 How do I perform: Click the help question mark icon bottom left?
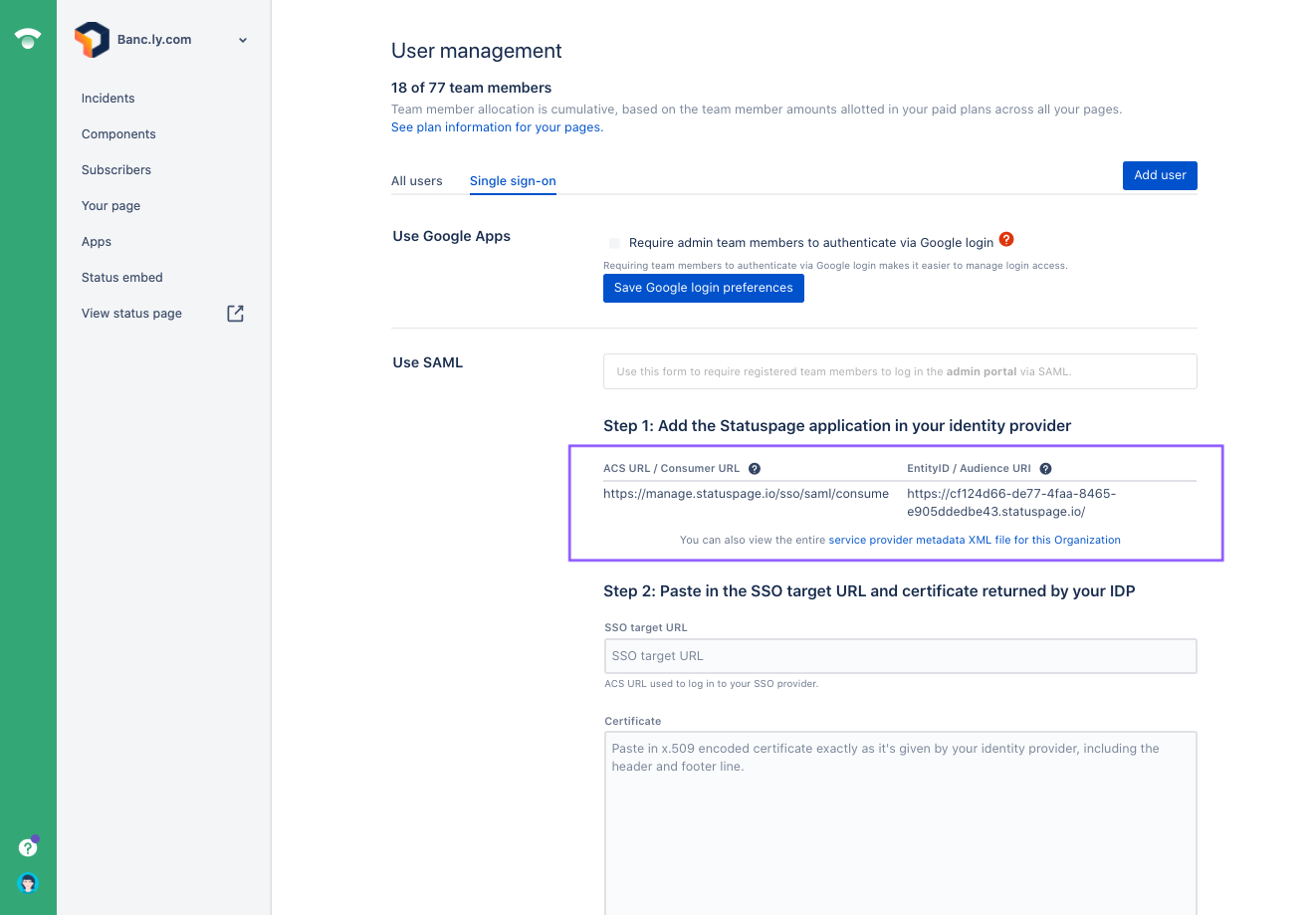[x=28, y=846]
